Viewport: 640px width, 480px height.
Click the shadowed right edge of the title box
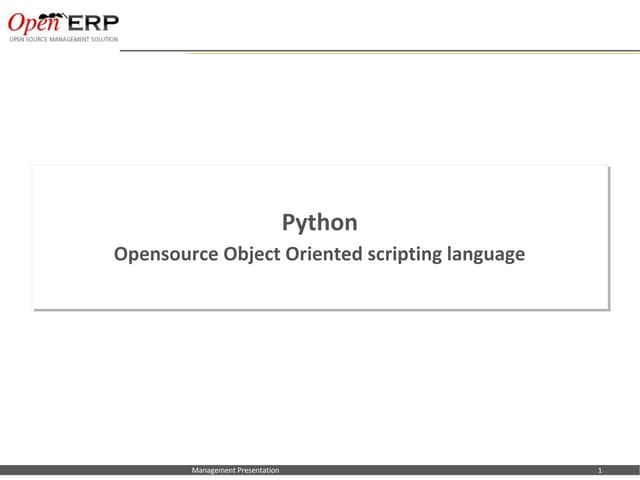(x=608, y=238)
